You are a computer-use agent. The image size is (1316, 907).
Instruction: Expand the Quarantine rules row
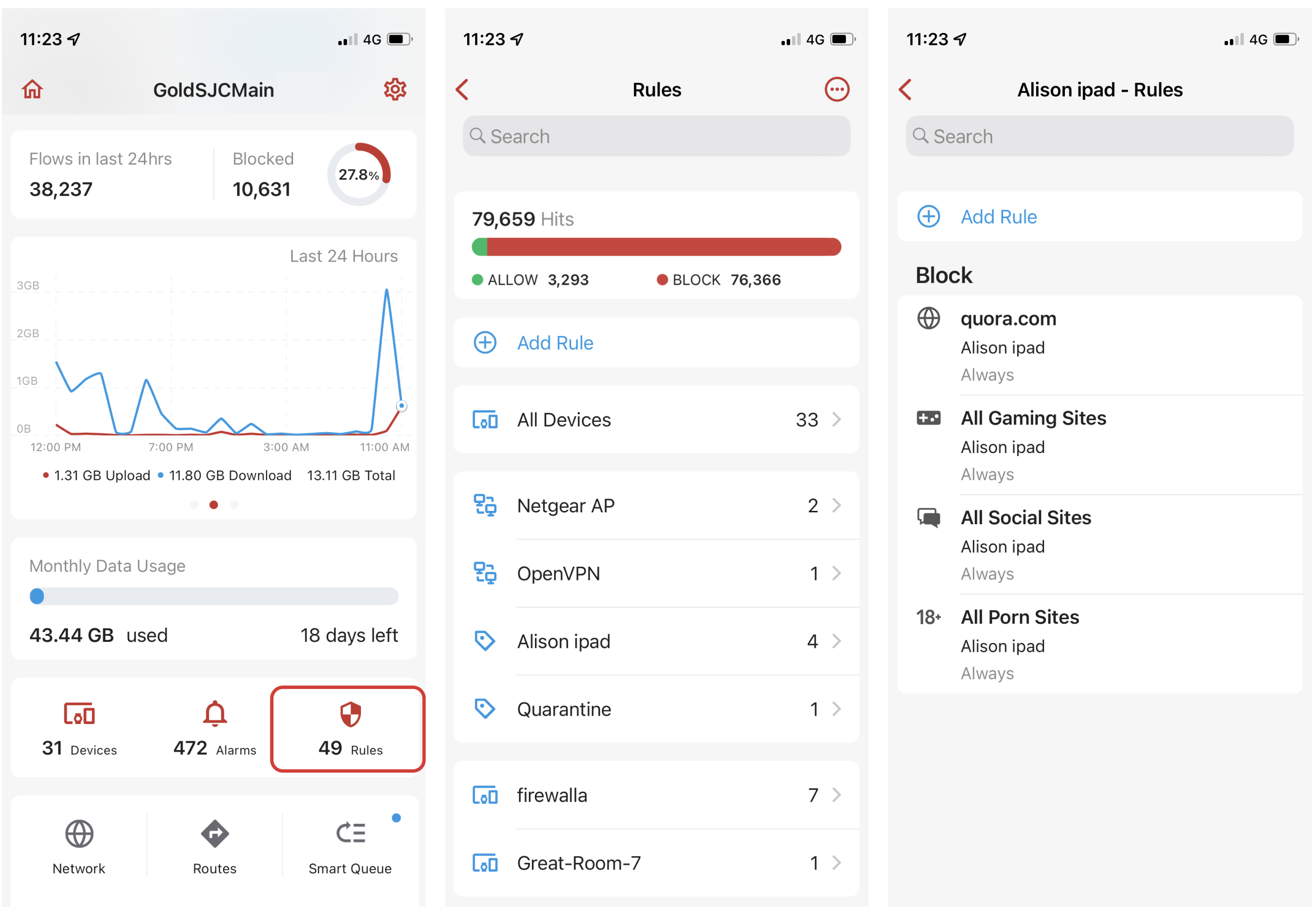[x=656, y=709]
